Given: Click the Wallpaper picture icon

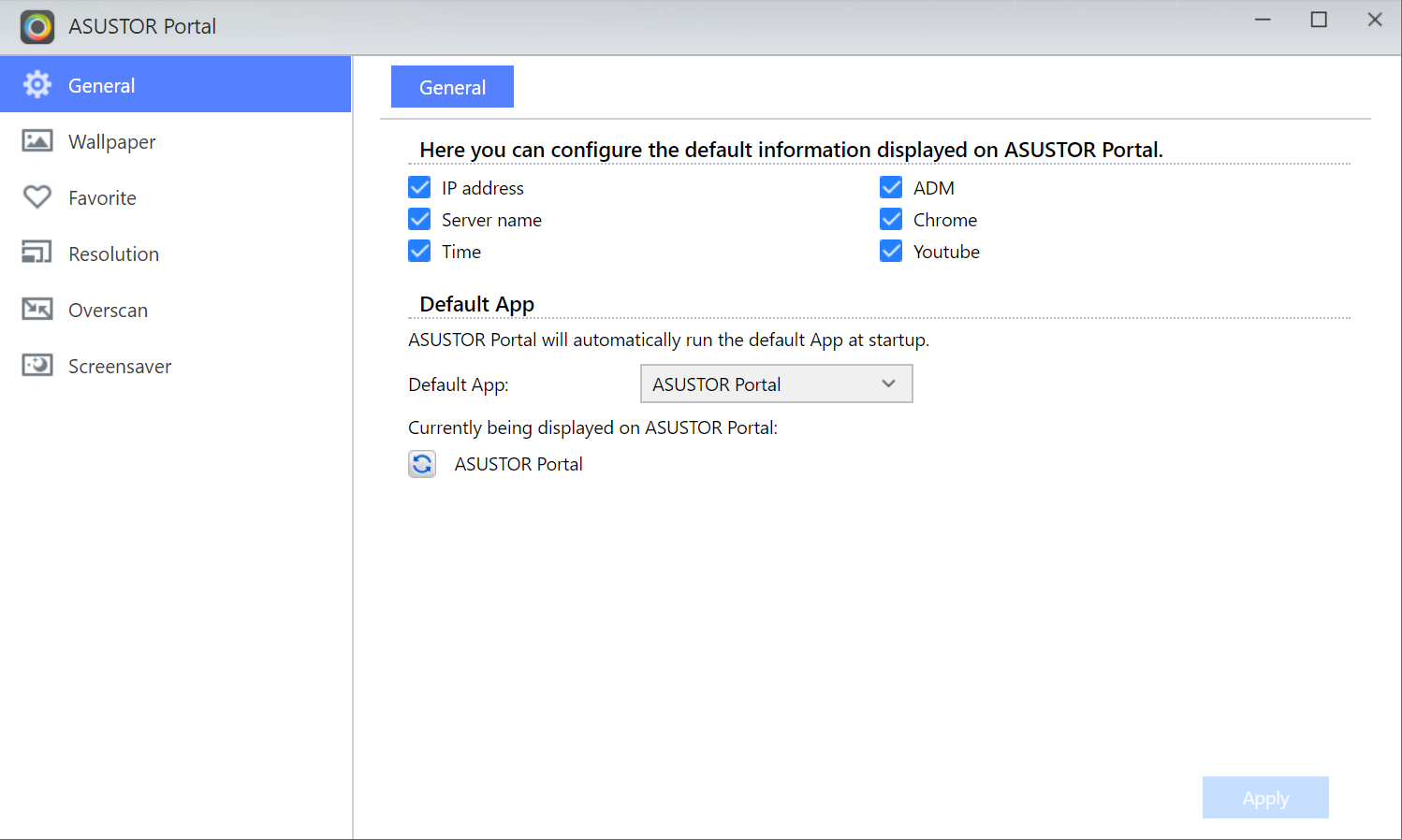Looking at the screenshot, I should coord(37,141).
